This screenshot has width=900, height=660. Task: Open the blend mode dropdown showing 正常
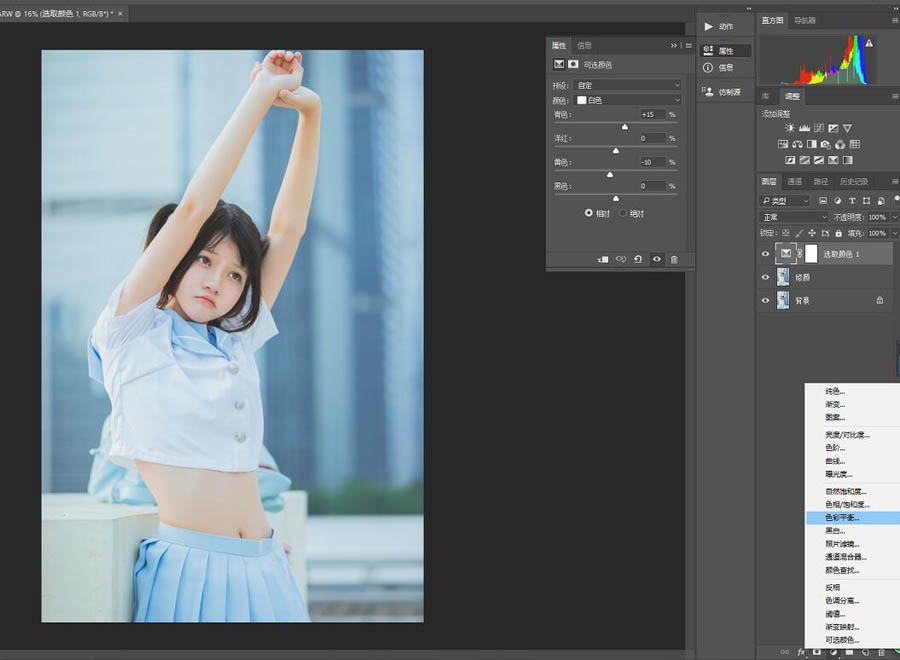794,217
